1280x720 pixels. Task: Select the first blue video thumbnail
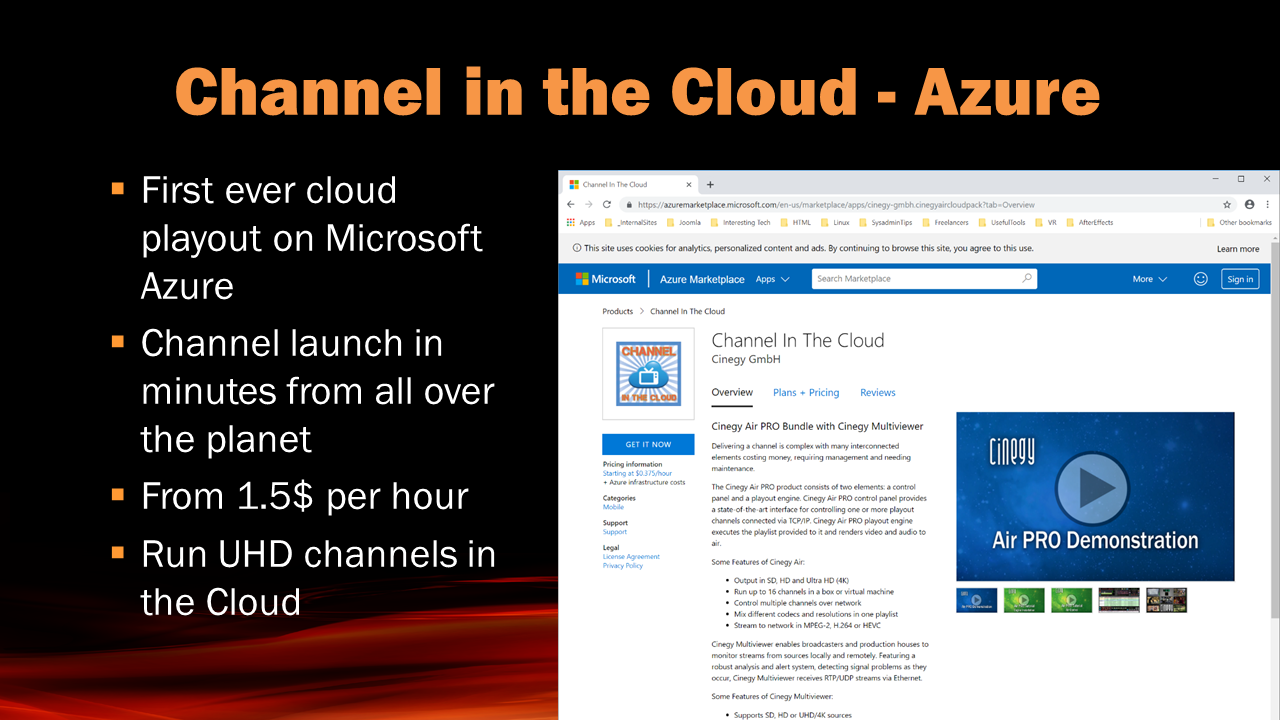click(976, 600)
